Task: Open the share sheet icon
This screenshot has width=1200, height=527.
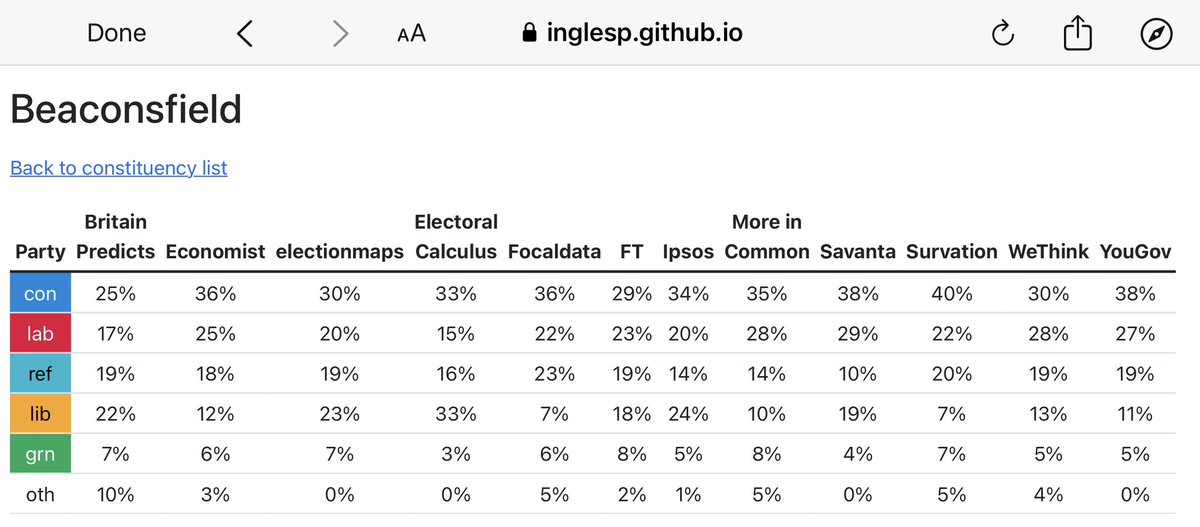Action: pyautogui.click(x=1077, y=34)
